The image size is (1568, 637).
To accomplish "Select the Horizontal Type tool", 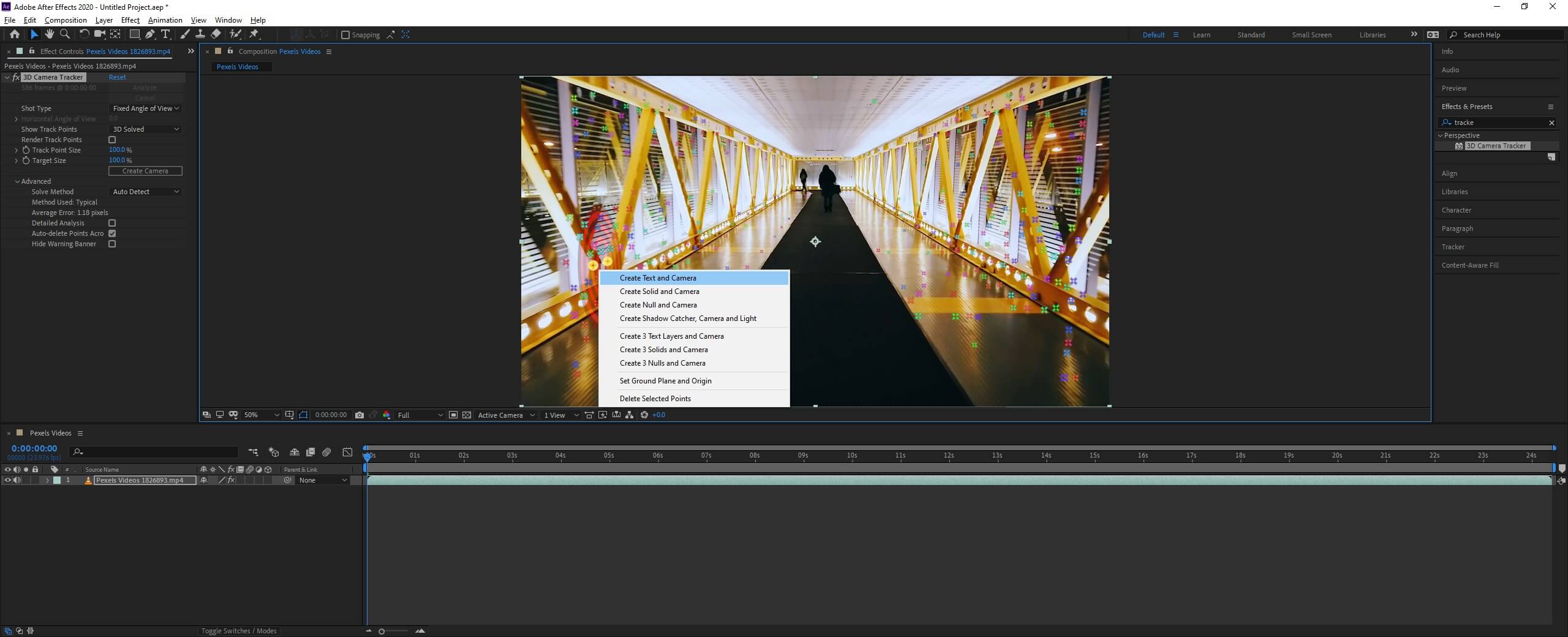I will coord(165,34).
